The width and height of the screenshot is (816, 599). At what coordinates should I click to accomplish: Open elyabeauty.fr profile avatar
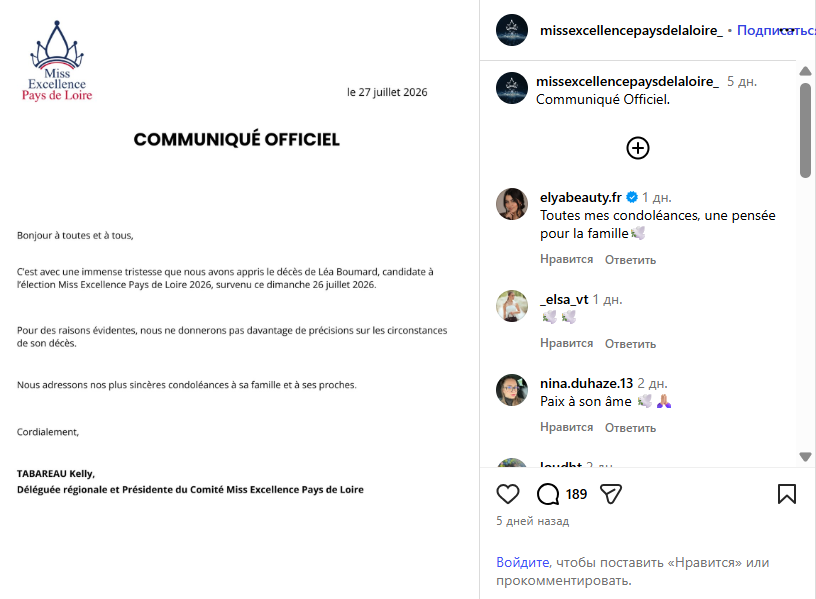click(512, 204)
